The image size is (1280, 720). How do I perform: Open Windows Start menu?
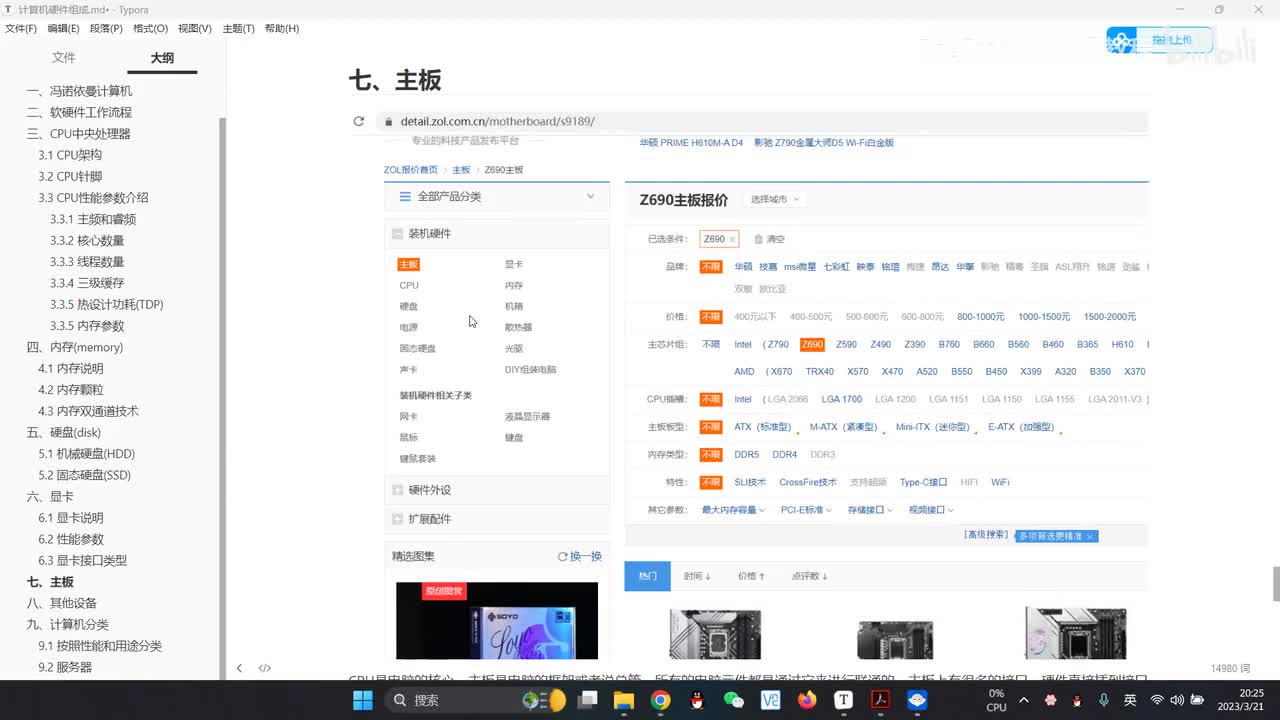(x=362, y=700)
